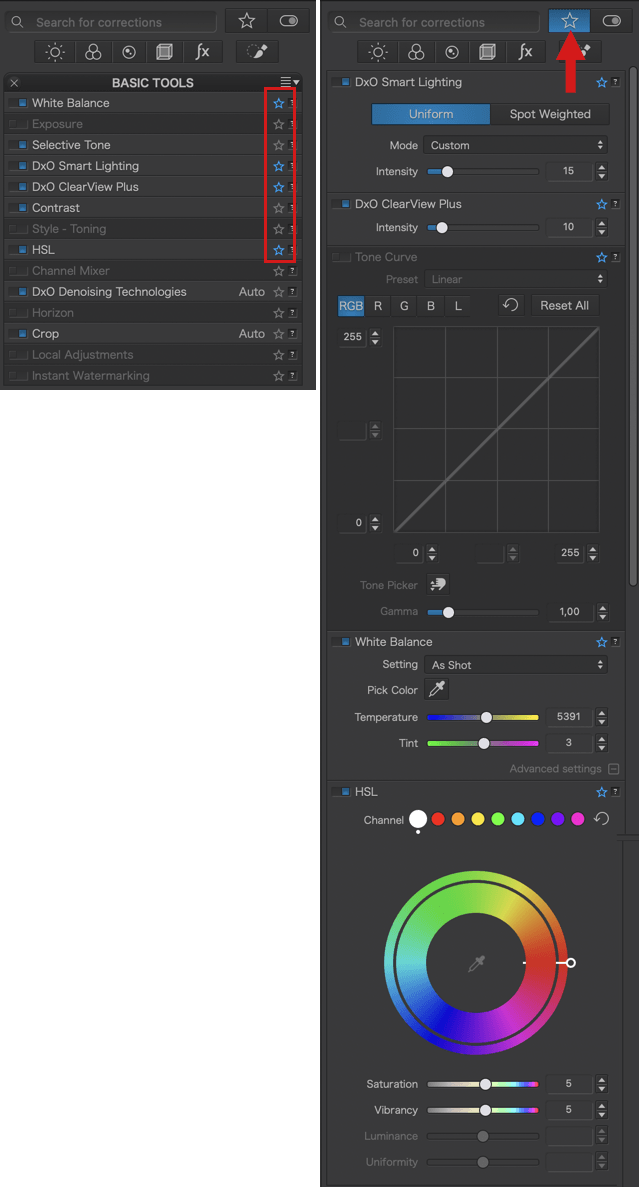Select the R curve channel
Screen dimensions: 639x1187
[x=378, y=306]
